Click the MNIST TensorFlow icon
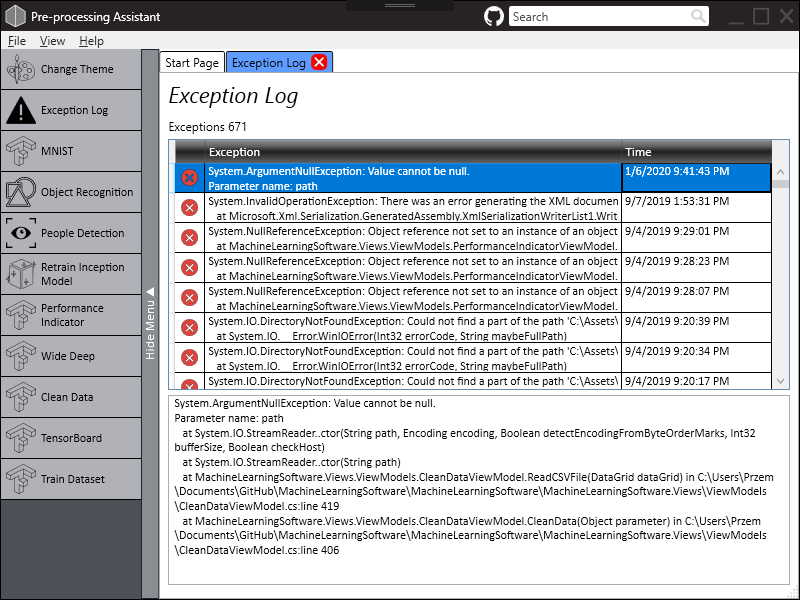 [21, 151]
